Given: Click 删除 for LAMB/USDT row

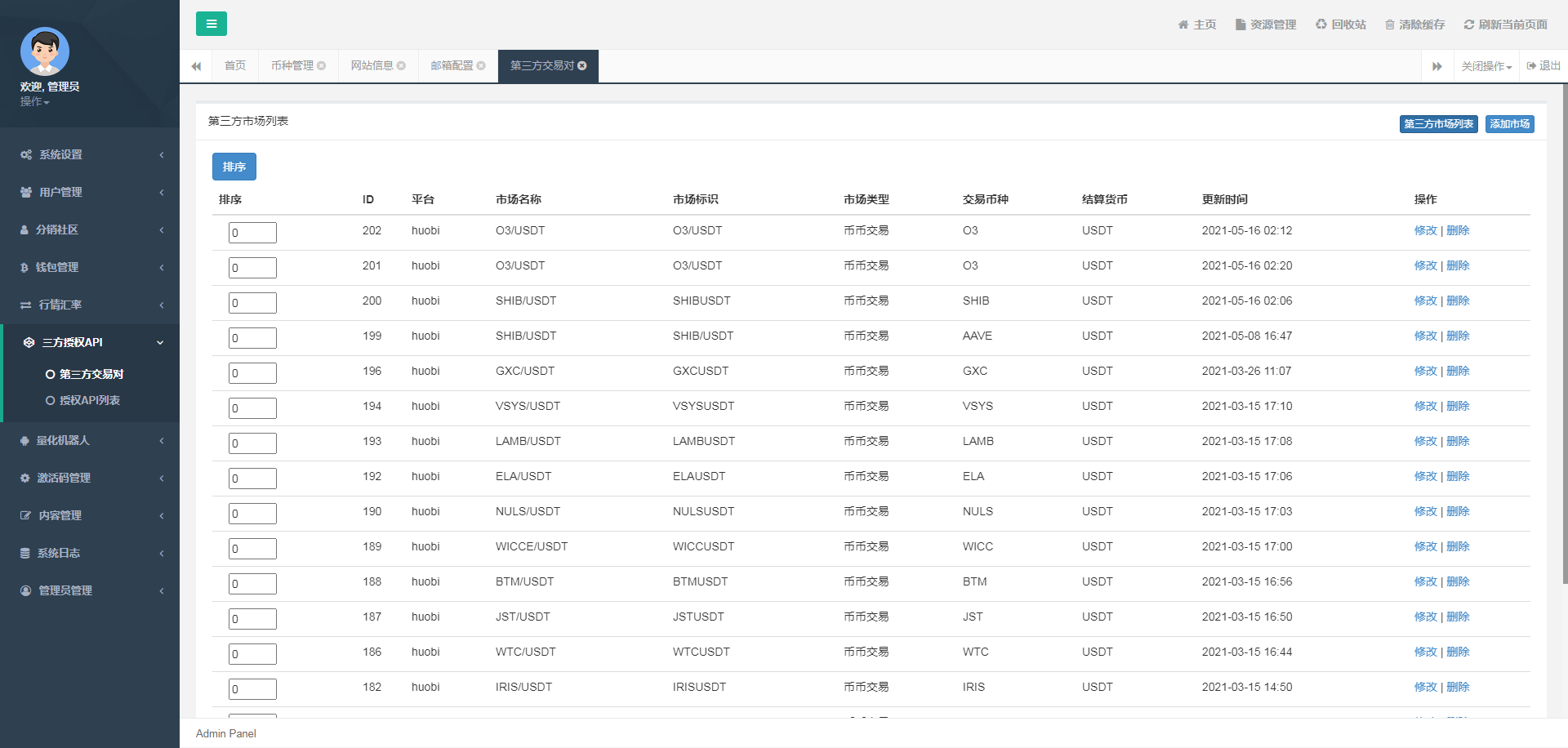Looking at the screenshot, I should (x=1458, y=441).
